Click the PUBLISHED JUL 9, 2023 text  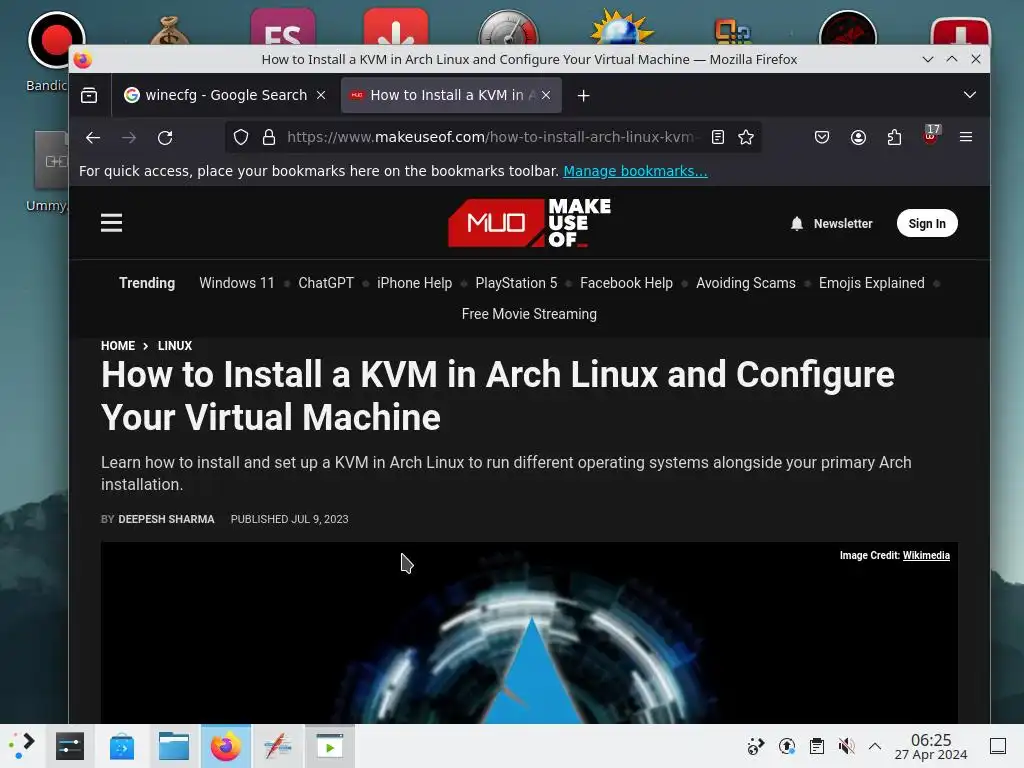click(x=289, y=519)
